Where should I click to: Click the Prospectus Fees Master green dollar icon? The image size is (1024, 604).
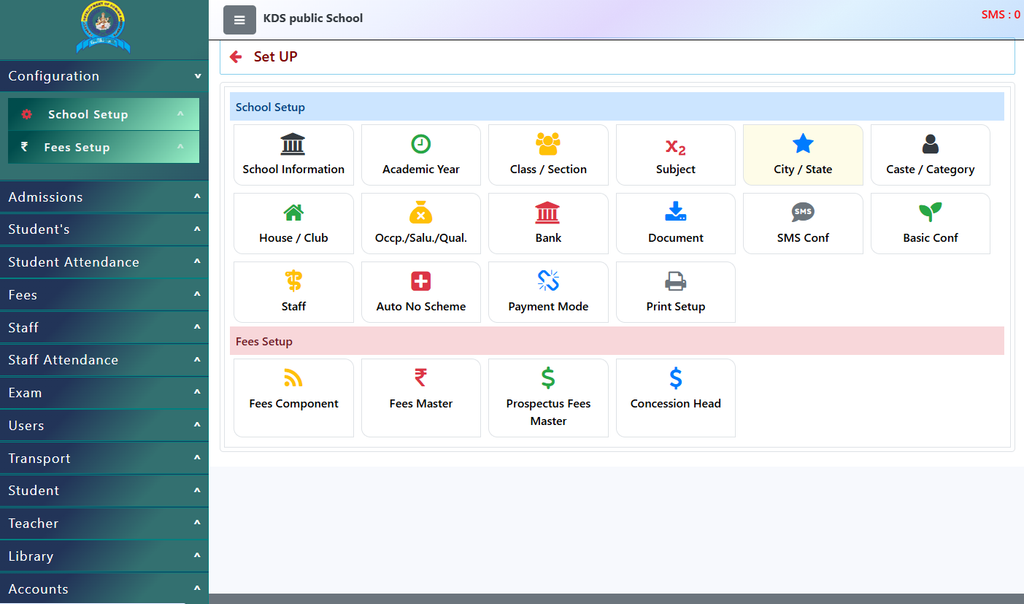(548, 378)
